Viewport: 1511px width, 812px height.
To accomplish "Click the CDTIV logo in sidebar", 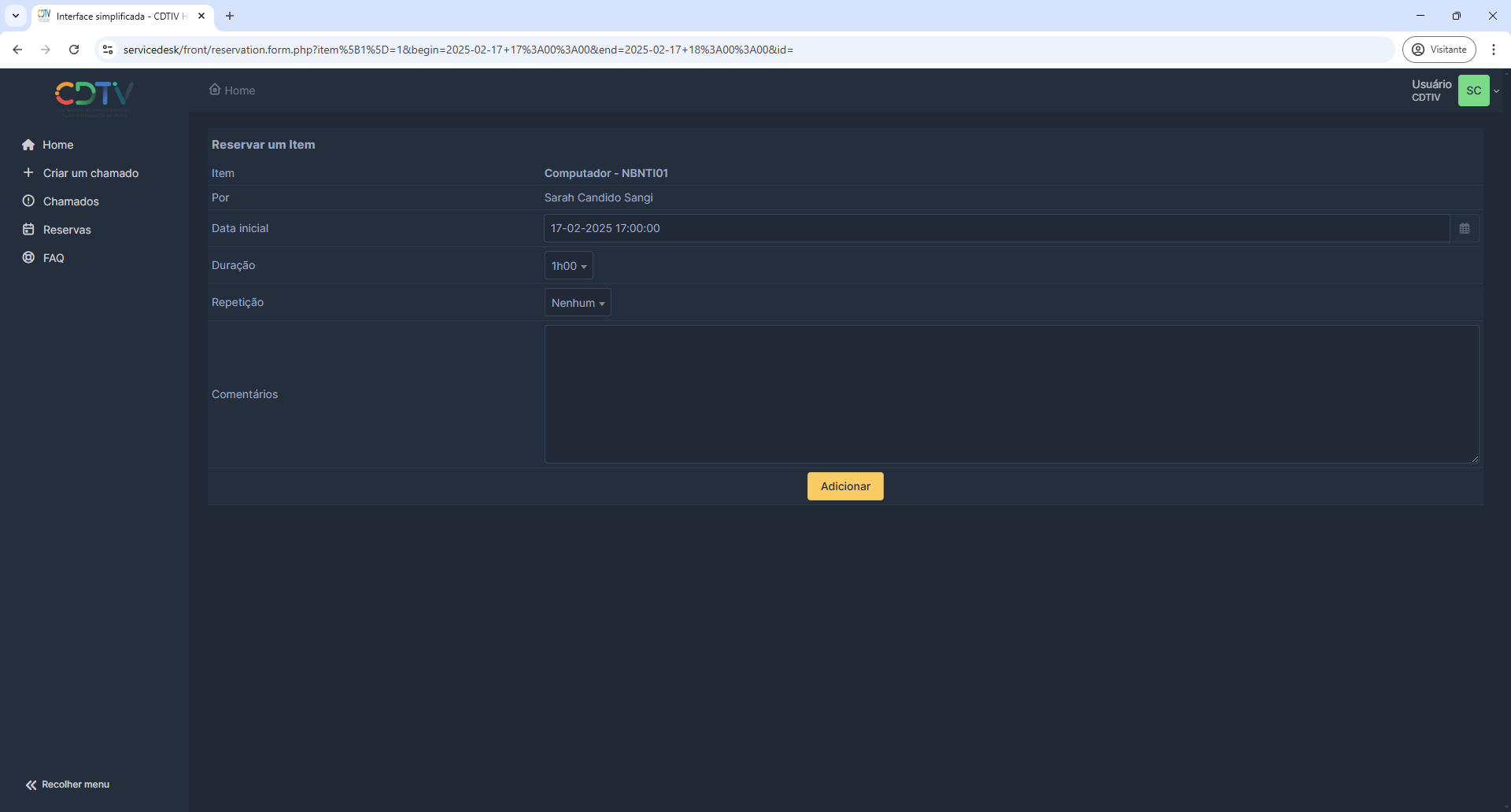I will click(94, 95).
